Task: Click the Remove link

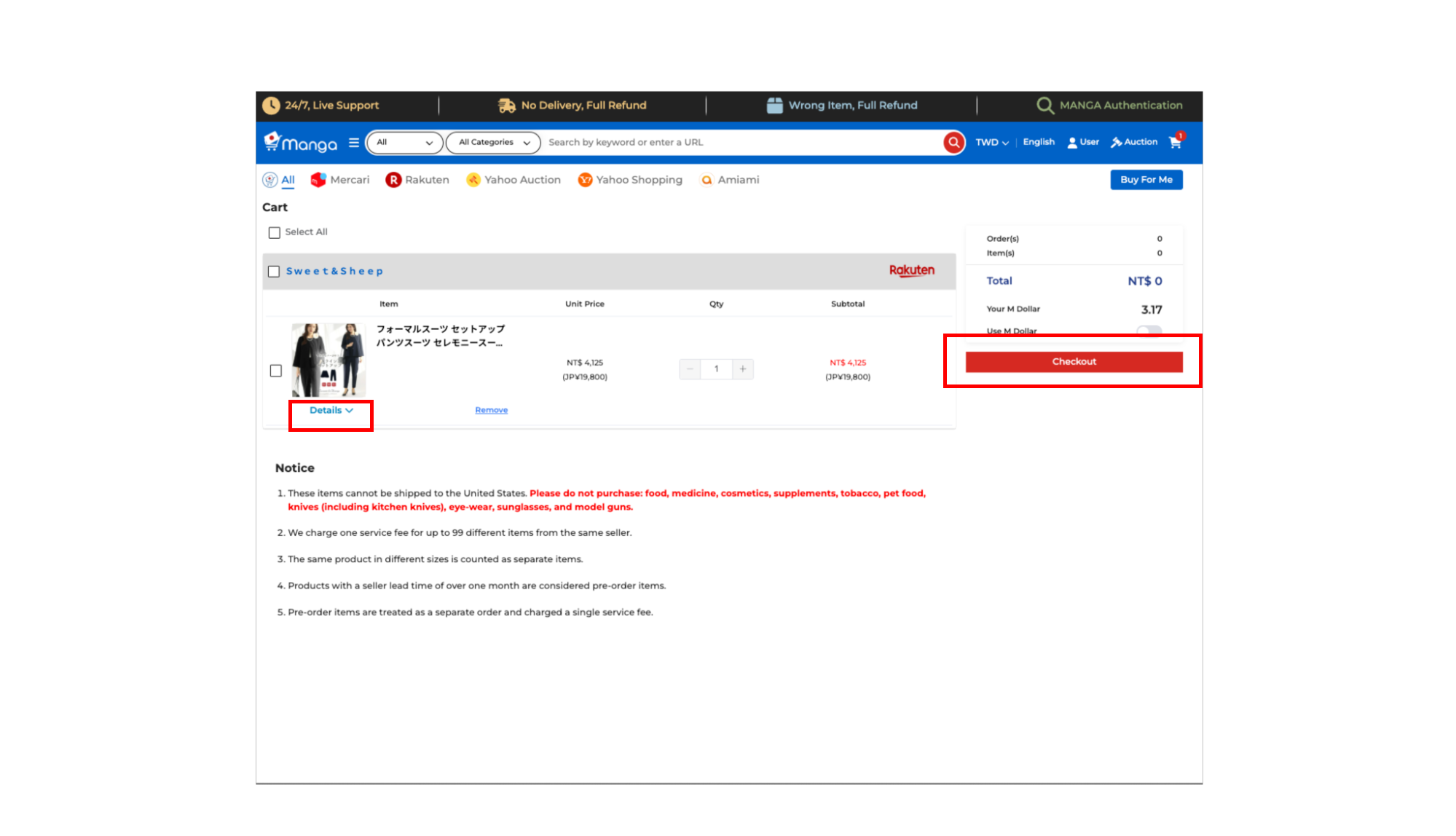Action: coord(491,411)
